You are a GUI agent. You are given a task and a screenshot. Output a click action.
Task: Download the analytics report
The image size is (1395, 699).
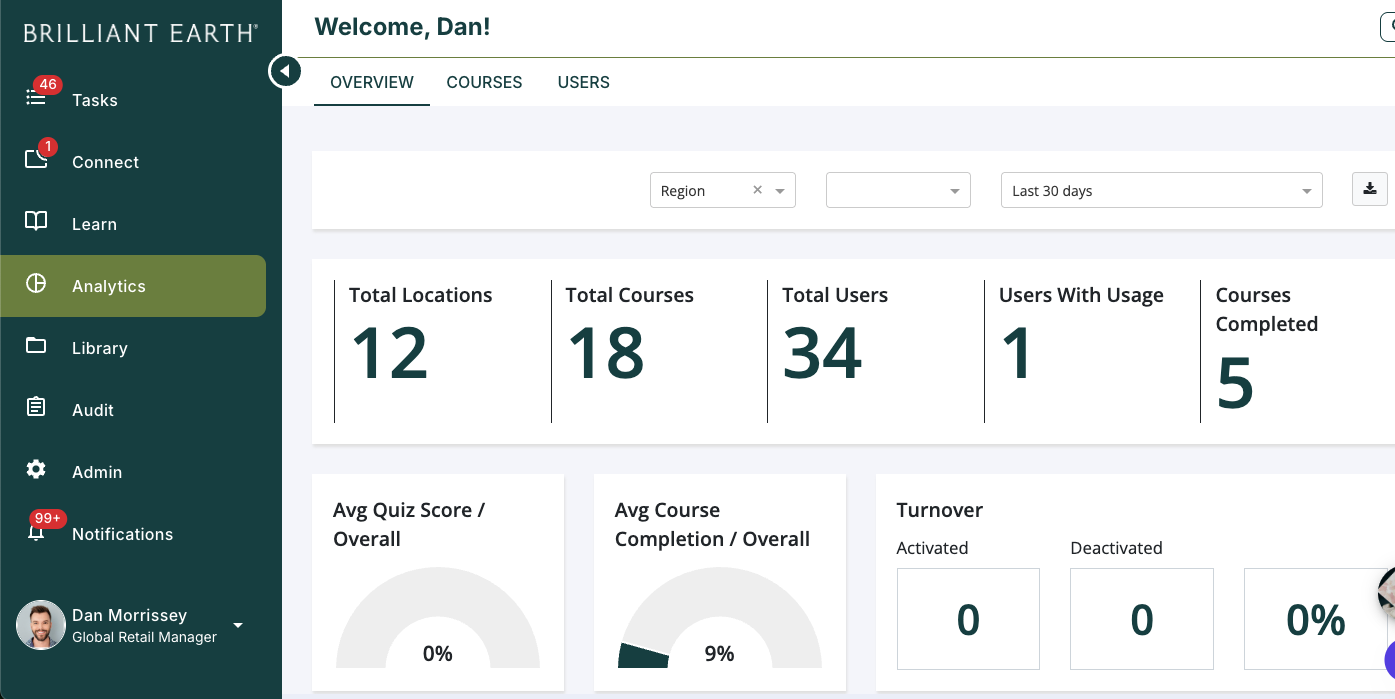click(1370, 189)
